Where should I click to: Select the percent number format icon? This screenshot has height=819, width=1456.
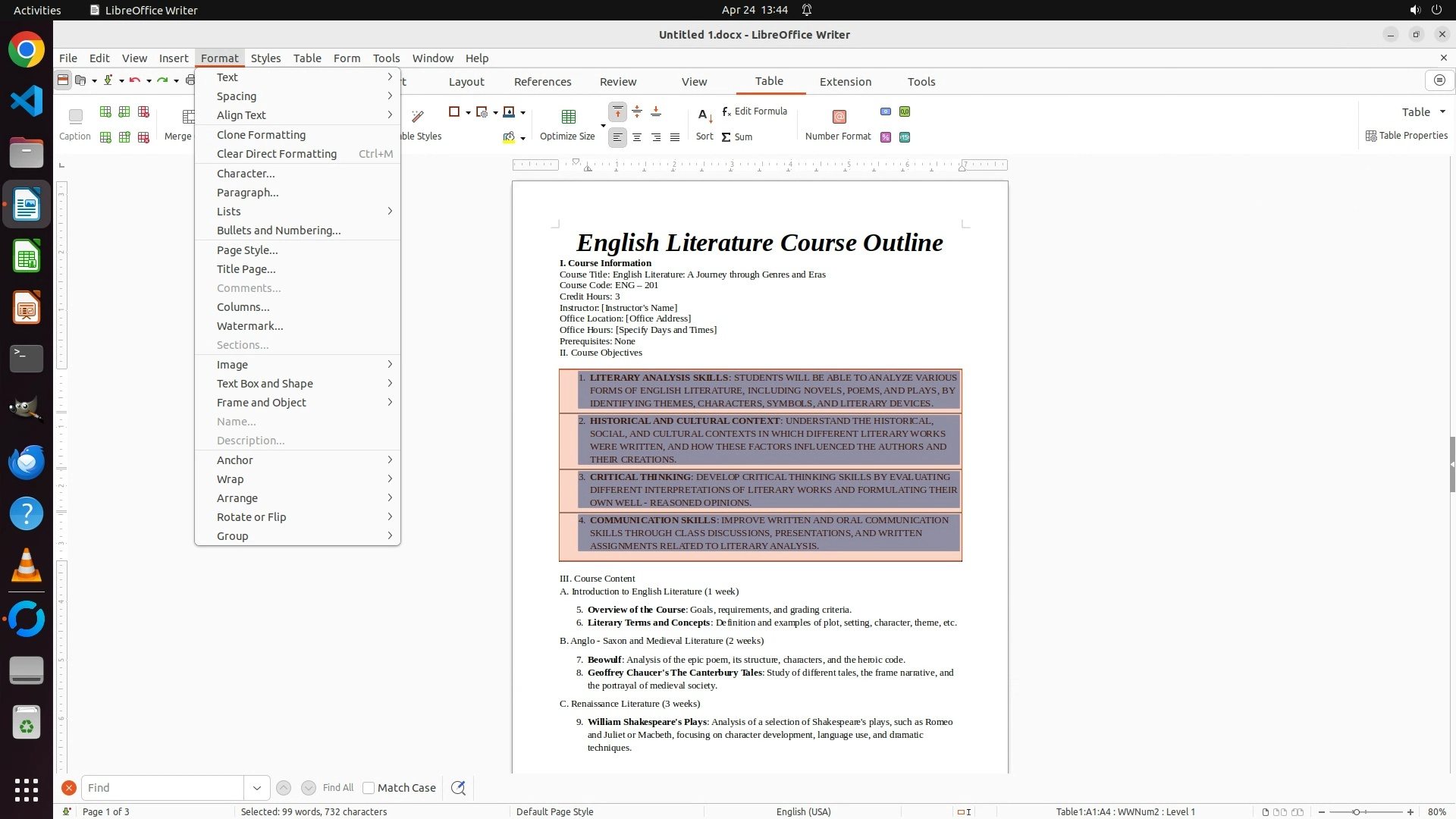tap(886, 137)
